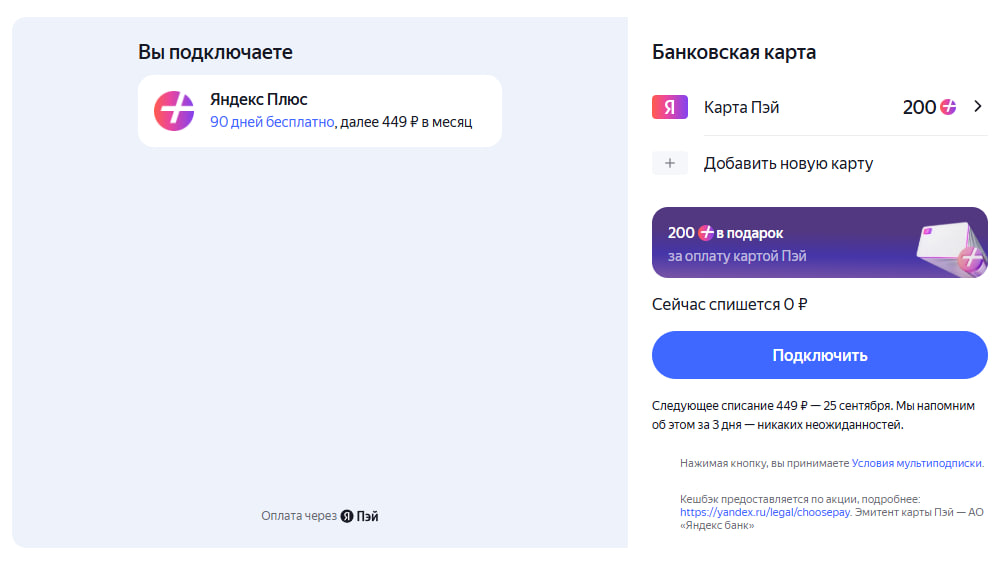Click the Yandex Plus logo icon
This screenshot has width=1004, height=561.
click(174, 111)
